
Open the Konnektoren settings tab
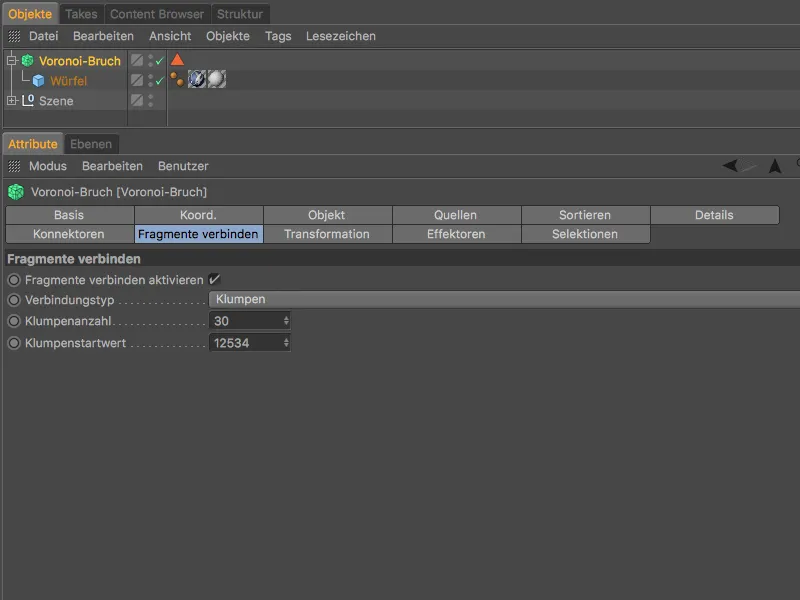69,234
